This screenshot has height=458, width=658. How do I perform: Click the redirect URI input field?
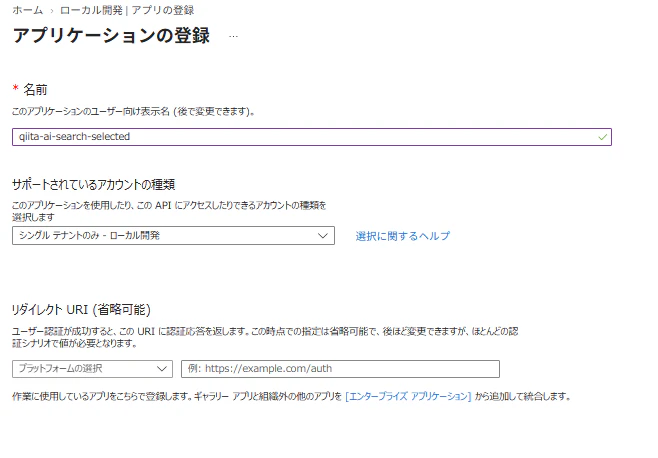click(340, 369)
